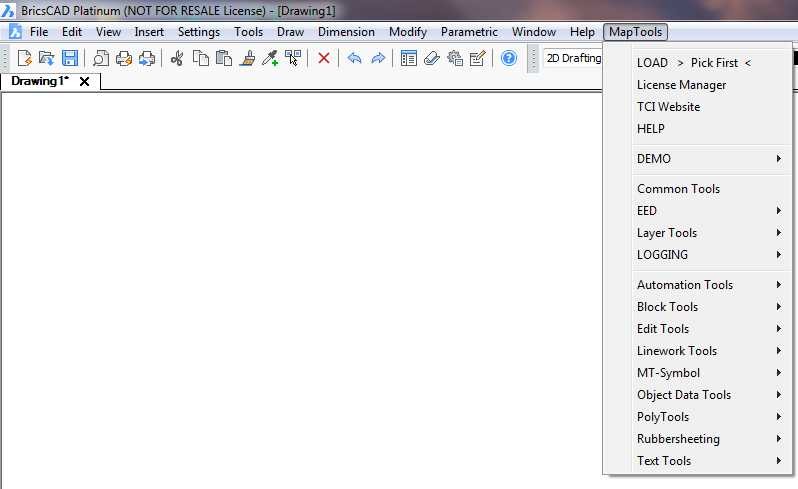Open Print Preview magnifier icon

click(100, 58)
